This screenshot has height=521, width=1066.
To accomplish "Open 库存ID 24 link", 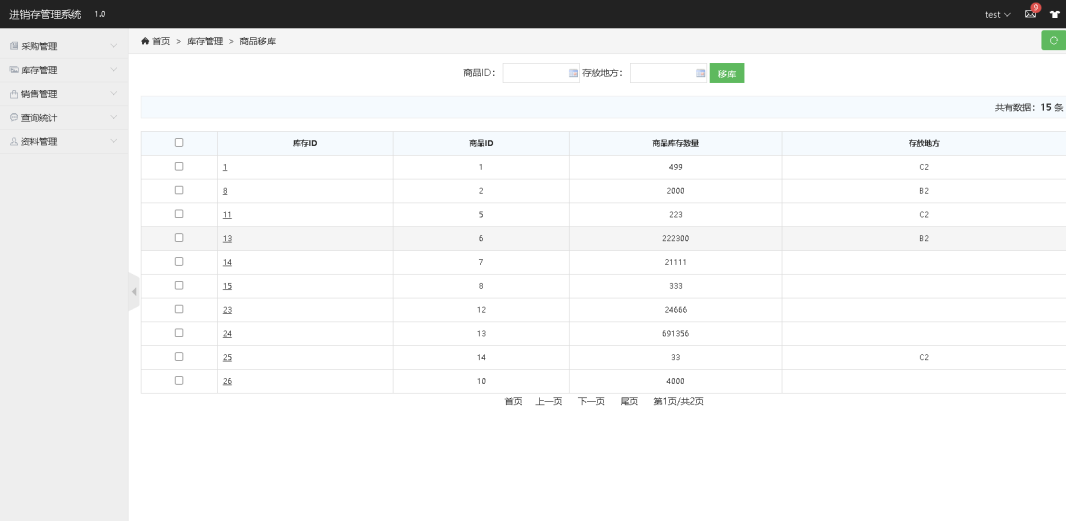I will tap(227, 334).
